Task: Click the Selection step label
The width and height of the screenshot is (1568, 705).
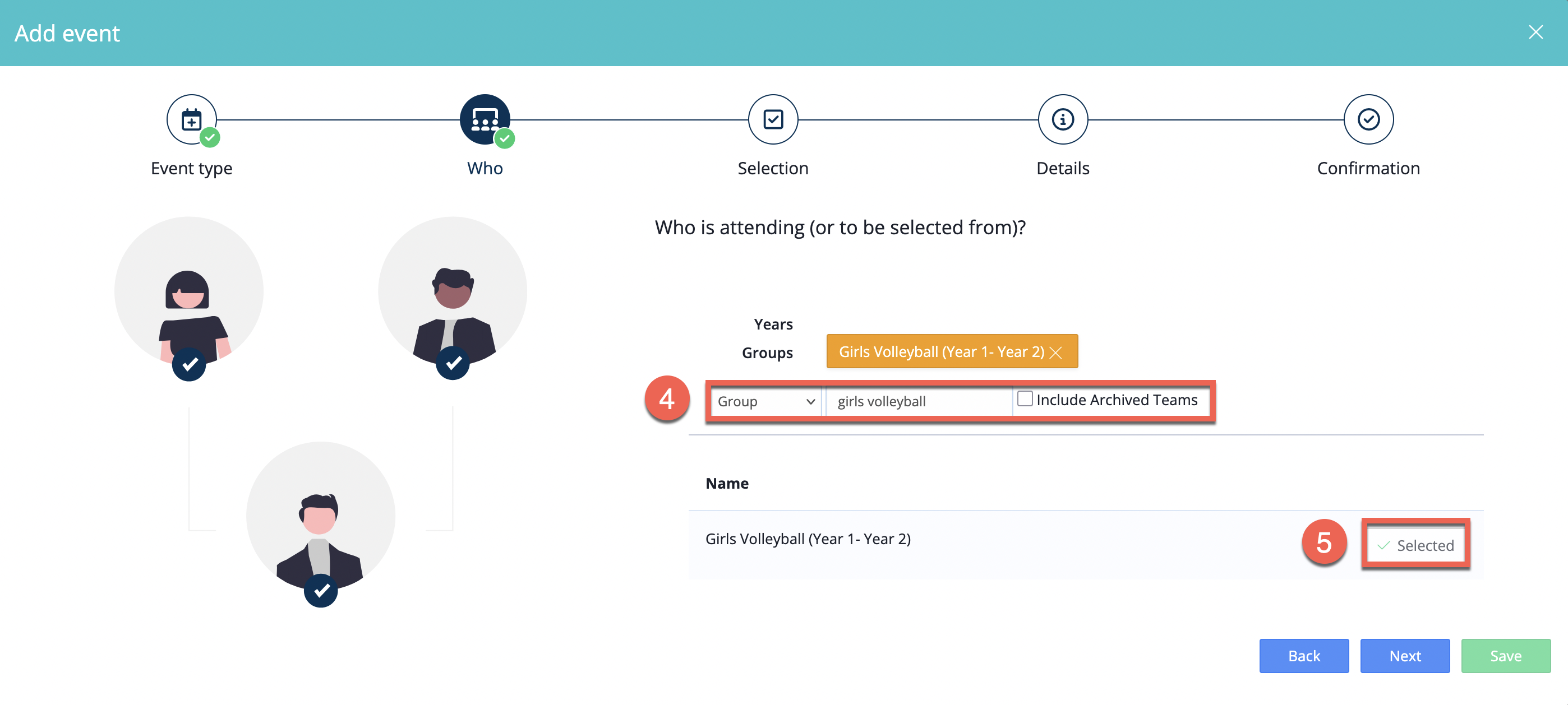Action: click(773, 169)
